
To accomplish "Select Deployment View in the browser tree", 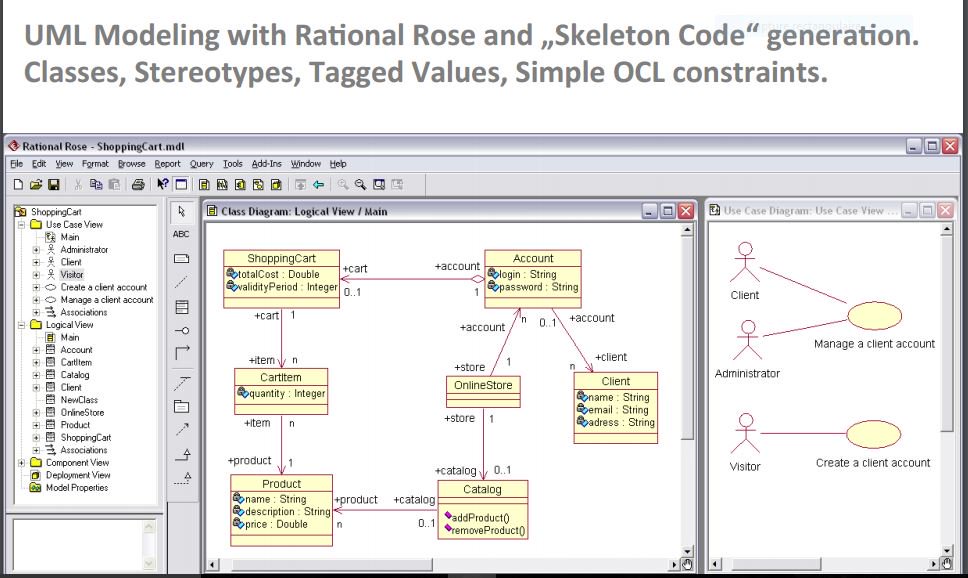I will (78, 475).
